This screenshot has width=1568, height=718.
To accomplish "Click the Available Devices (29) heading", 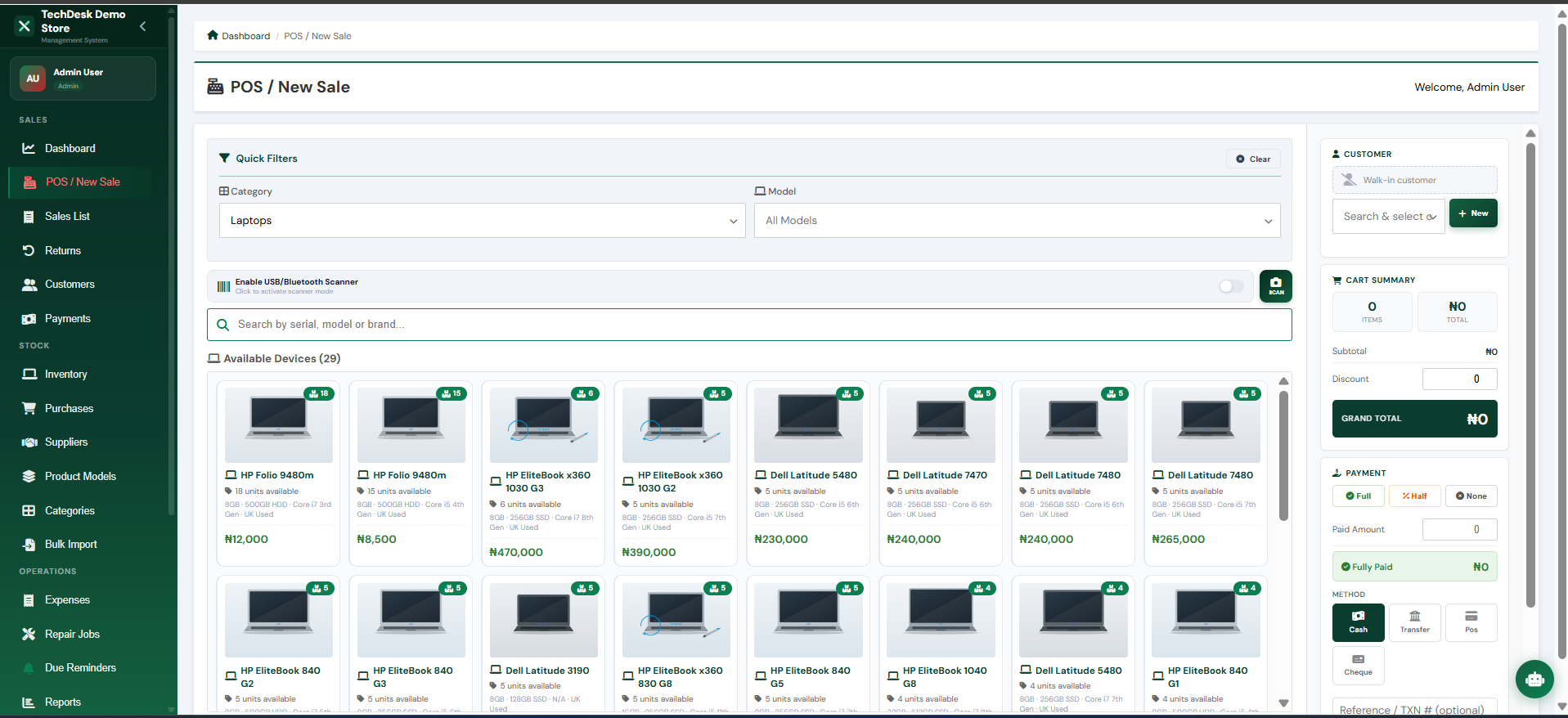I will (275, 358).
